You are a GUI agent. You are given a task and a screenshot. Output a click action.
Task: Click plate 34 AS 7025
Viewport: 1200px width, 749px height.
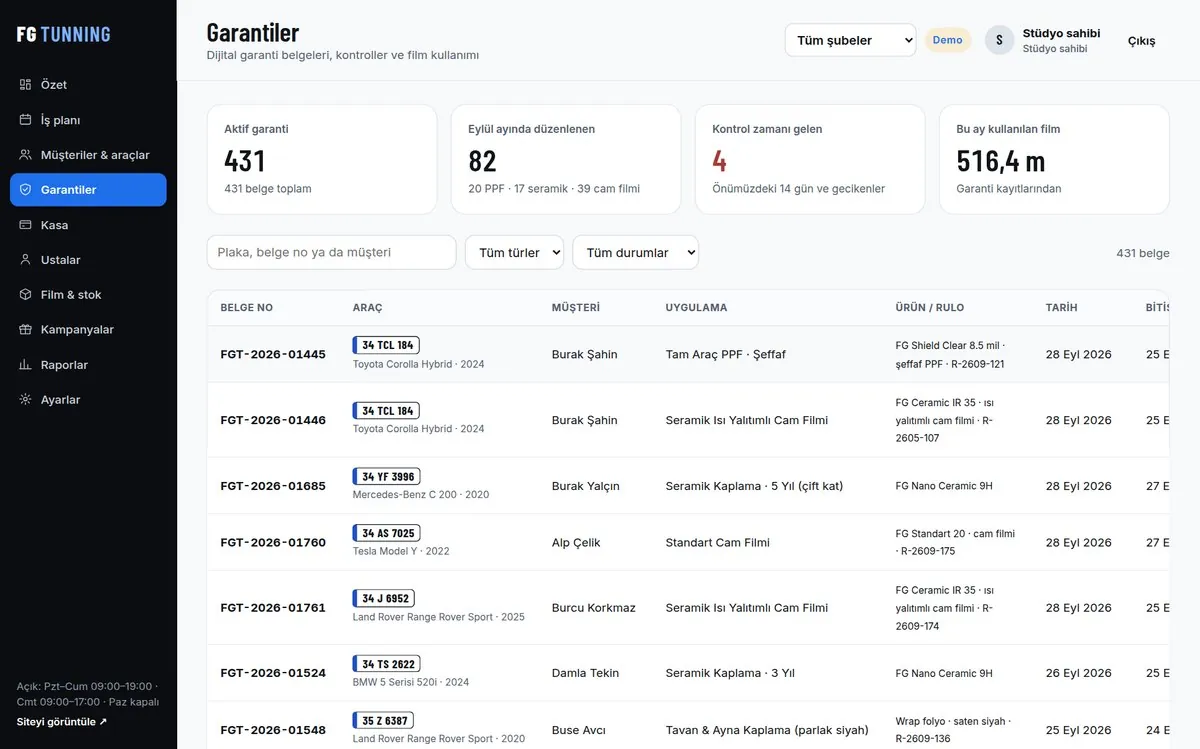tap(387, 533)
